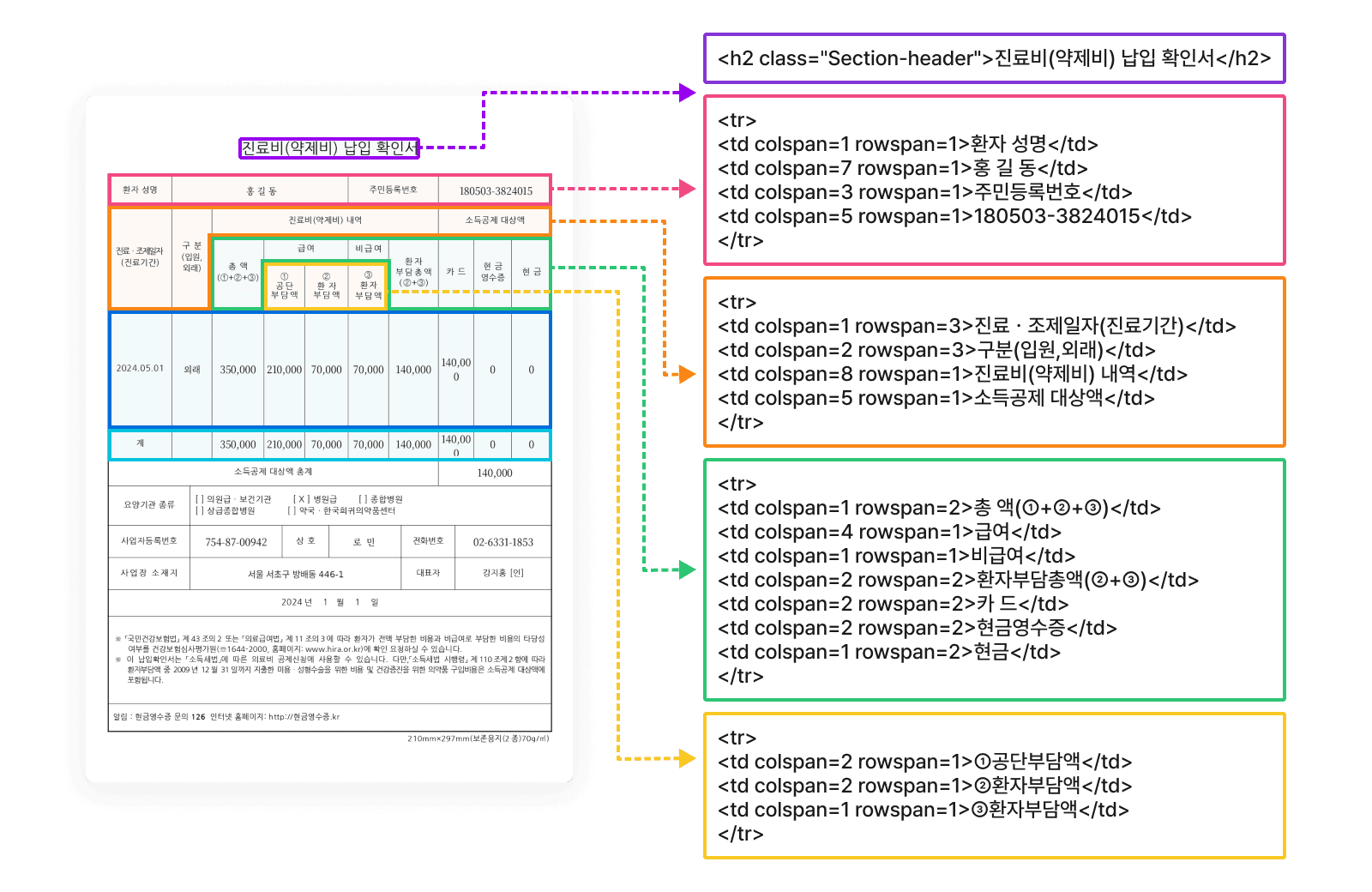
Task: Select the code line 'td colspan=5 rowspan=1>180503-3824015'
Action: (954, 216)
